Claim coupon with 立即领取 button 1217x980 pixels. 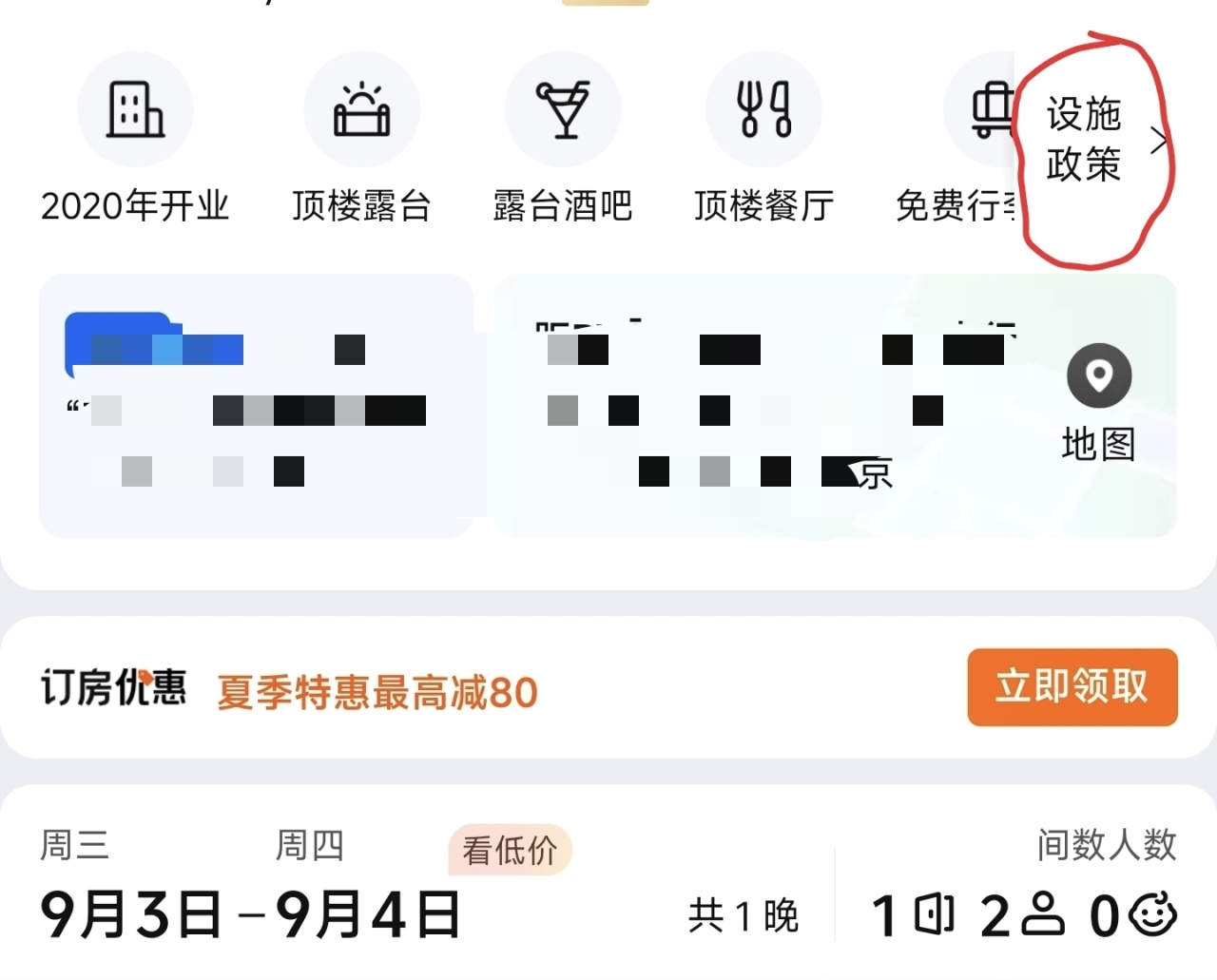pos(1072,687)
